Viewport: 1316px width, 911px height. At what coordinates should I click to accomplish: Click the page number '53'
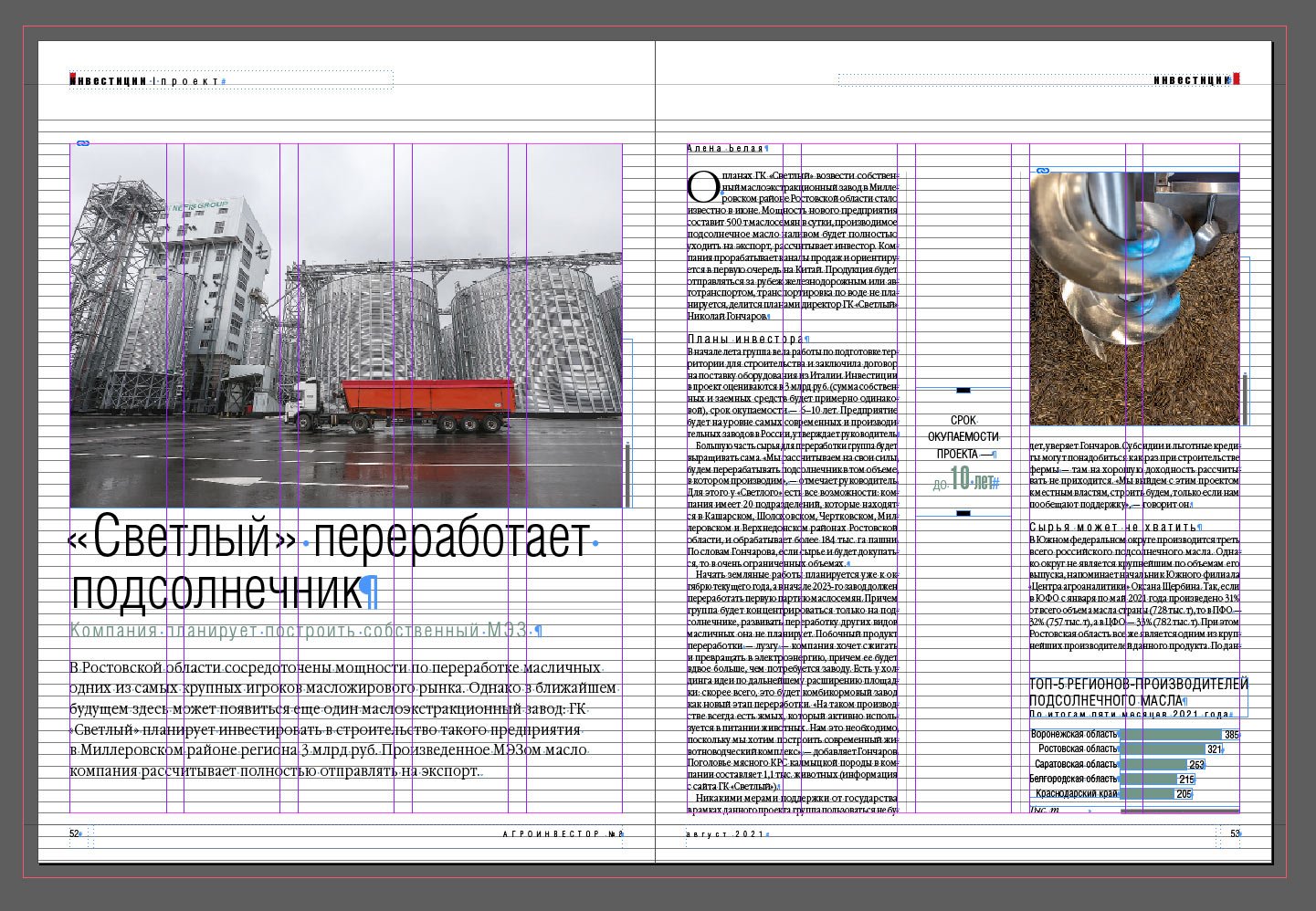[x=1235, y=833]
